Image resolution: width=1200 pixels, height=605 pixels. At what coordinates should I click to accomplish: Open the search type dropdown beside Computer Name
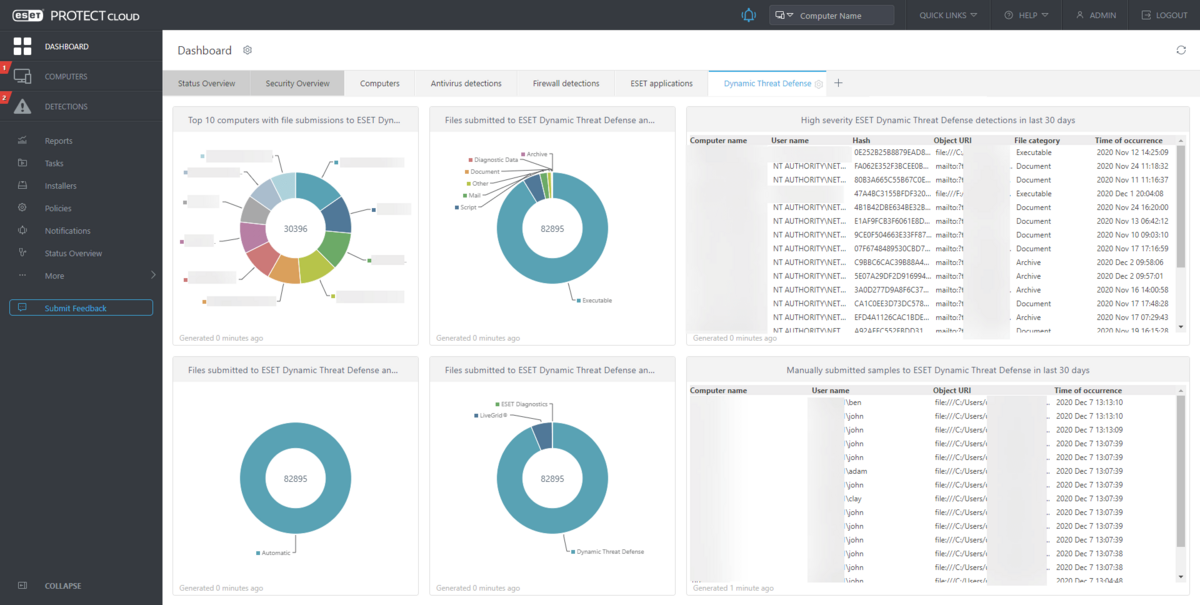pyautogui.click(x=783, y=15)
